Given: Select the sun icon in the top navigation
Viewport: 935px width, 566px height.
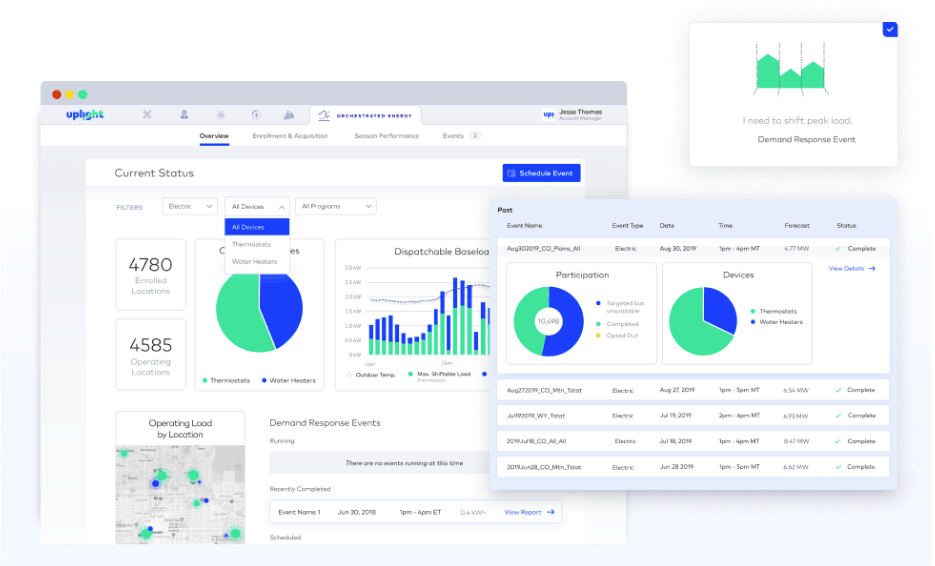Looking at the screenshot, I should [221, 115].
